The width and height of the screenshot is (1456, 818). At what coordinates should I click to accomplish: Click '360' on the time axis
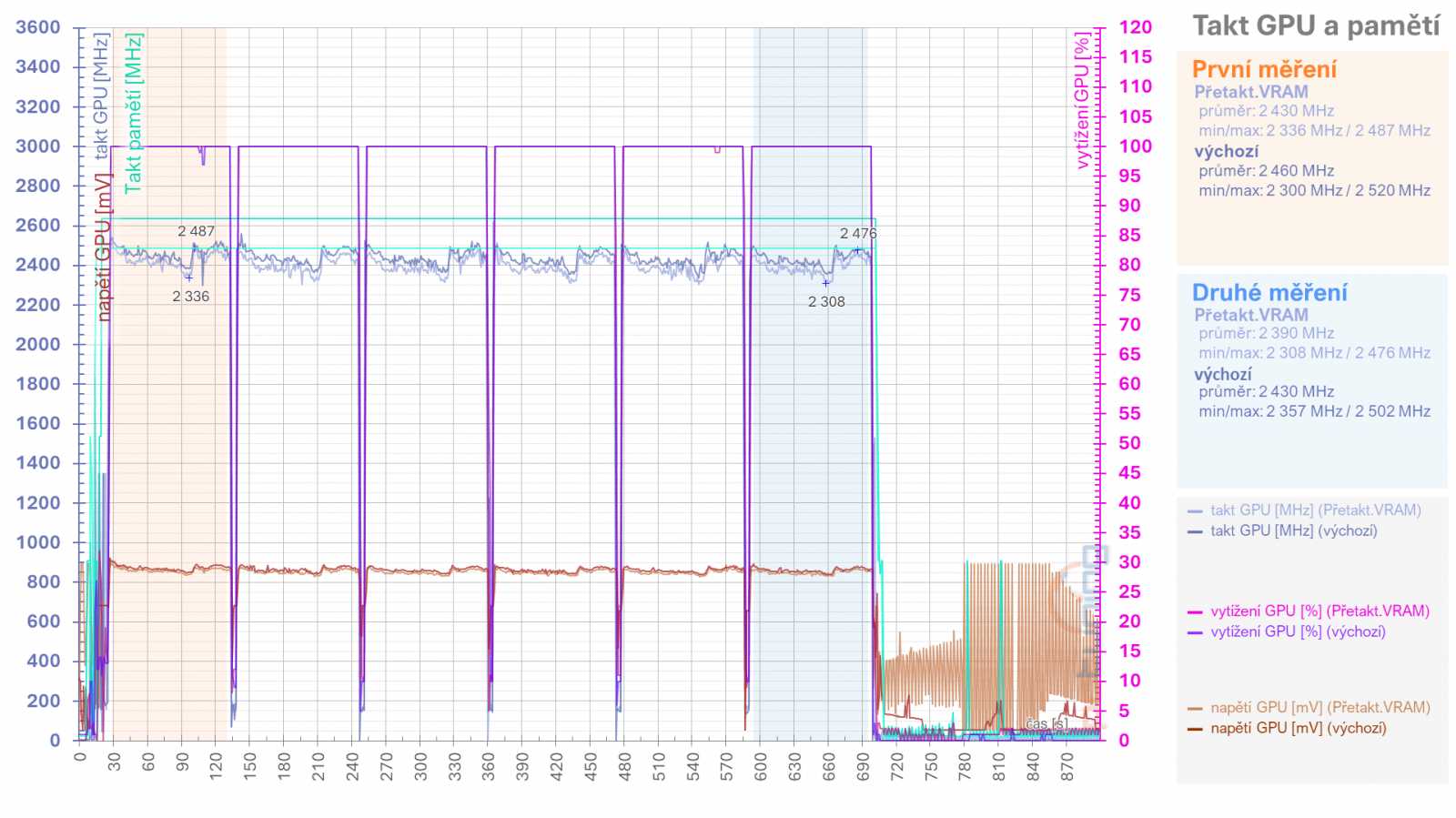click(x=488, y=766)
